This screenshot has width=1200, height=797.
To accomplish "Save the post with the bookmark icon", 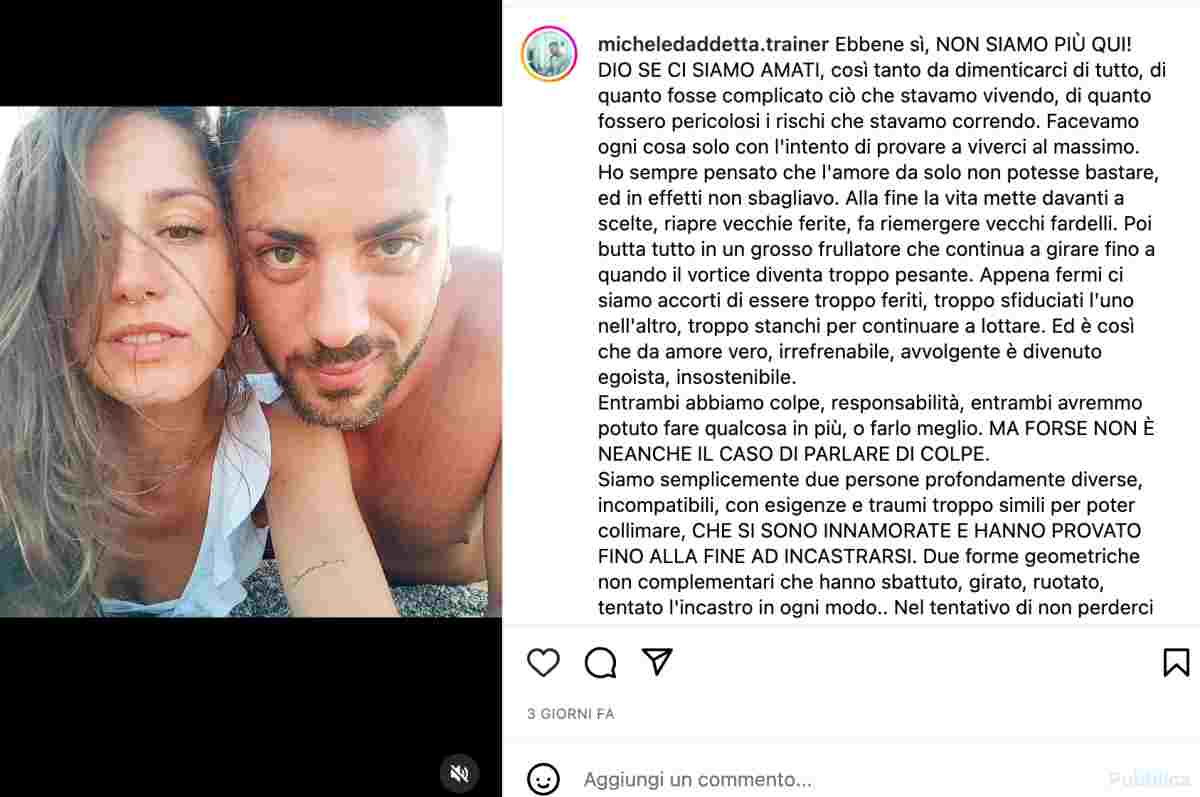I will [1176, 662].
